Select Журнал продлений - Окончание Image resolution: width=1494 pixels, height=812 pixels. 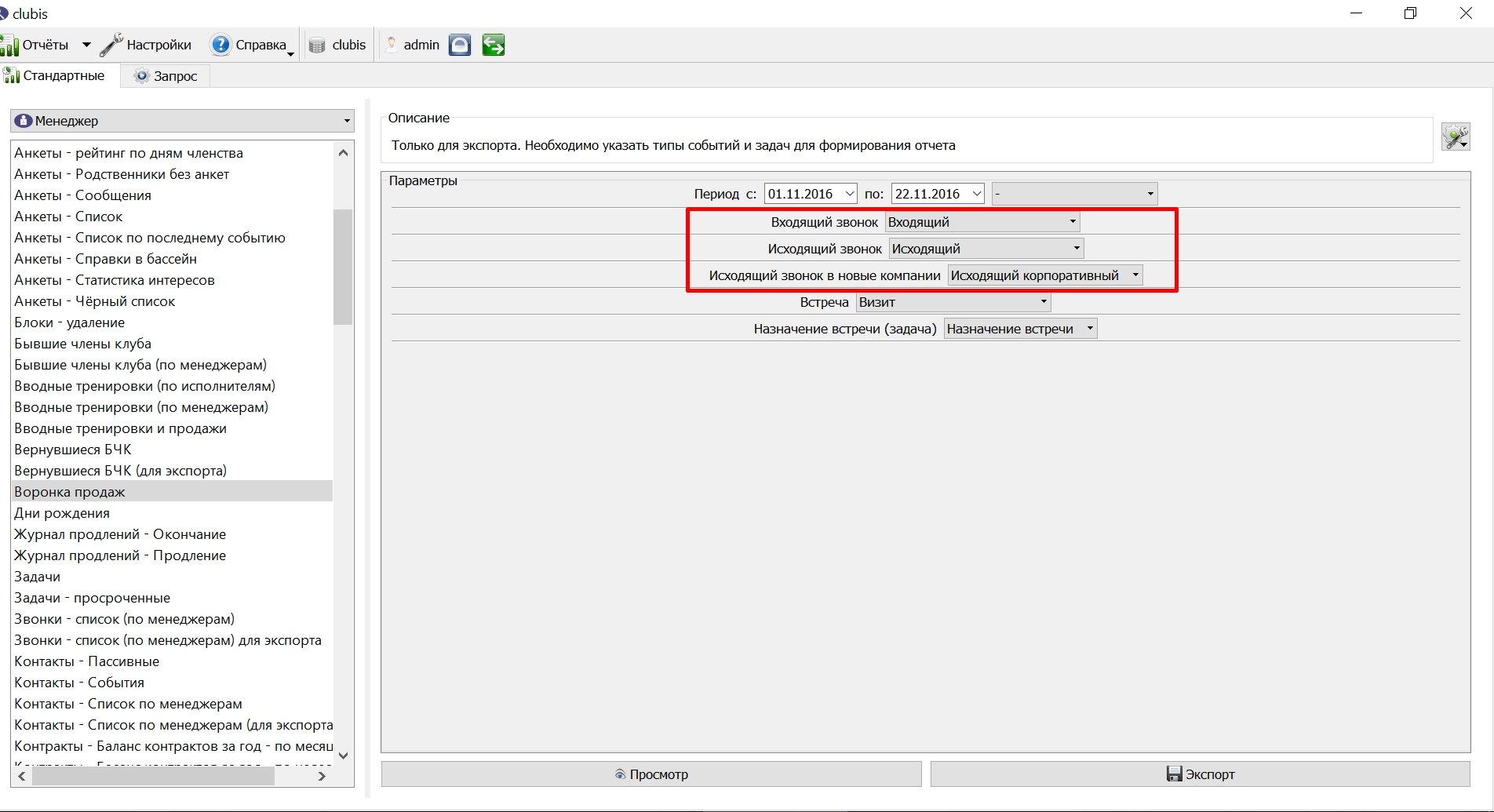[x=173, y=534]
